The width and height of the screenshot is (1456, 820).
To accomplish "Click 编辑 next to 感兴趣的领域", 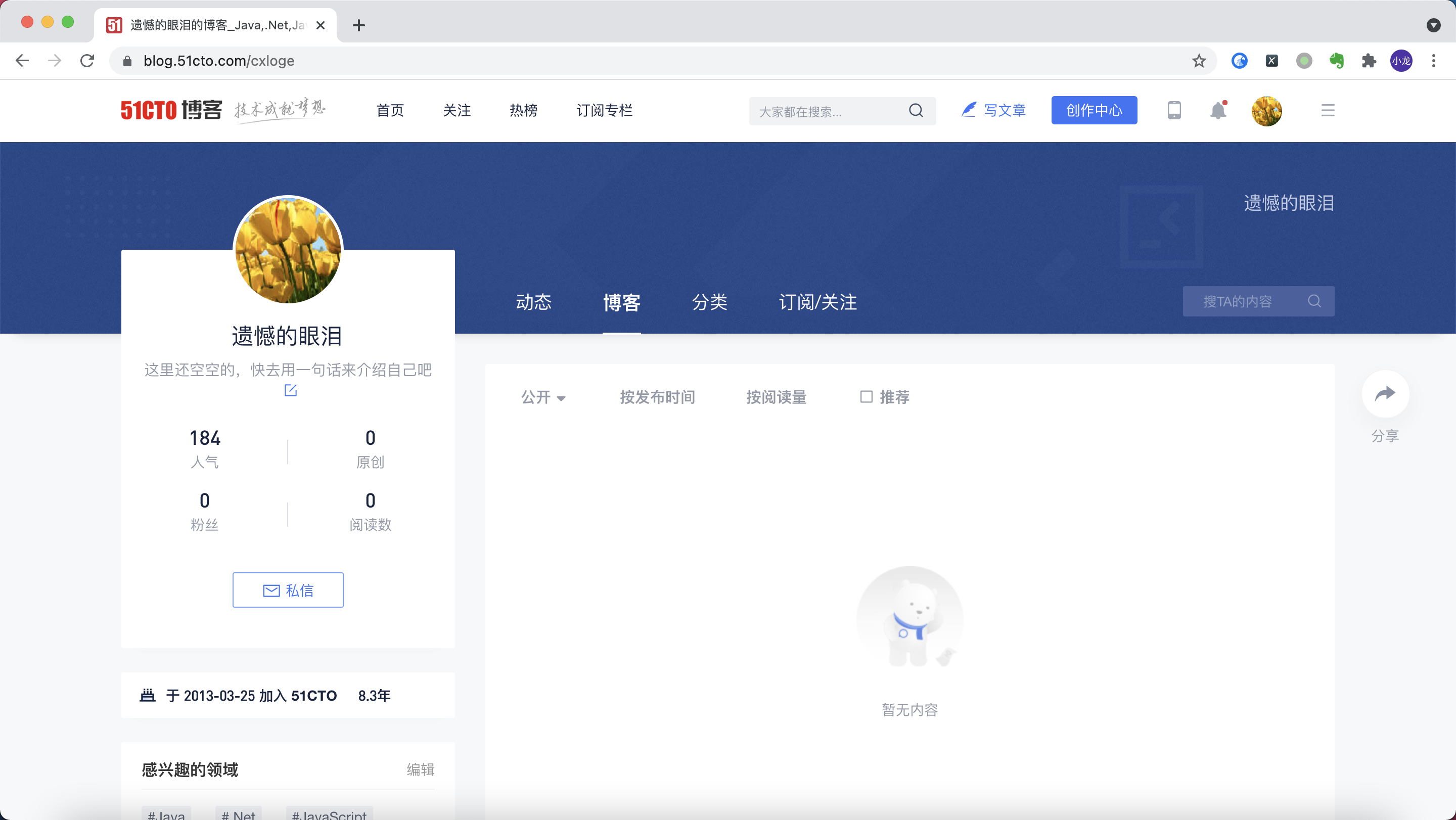I will pyautogui.click(x=421, y=769).
